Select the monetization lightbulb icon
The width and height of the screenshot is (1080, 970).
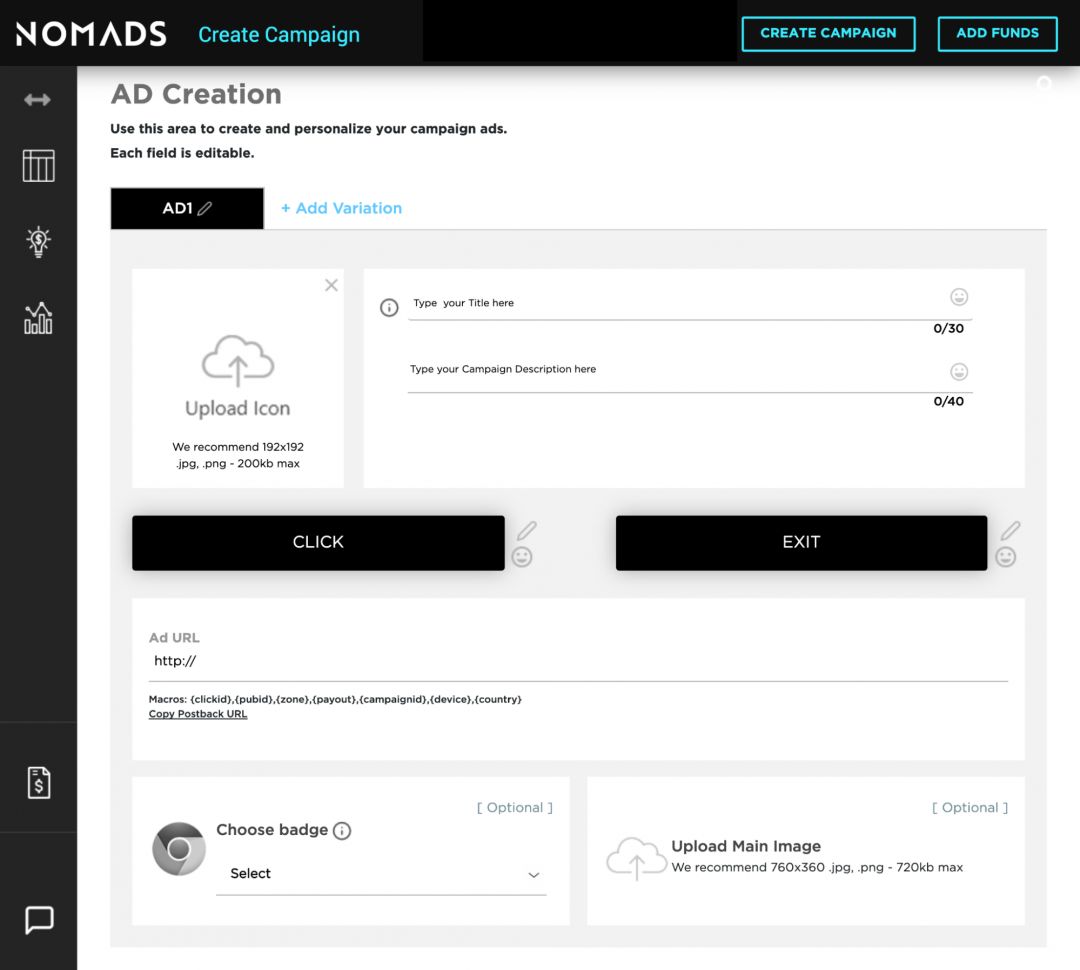point(38,242)
